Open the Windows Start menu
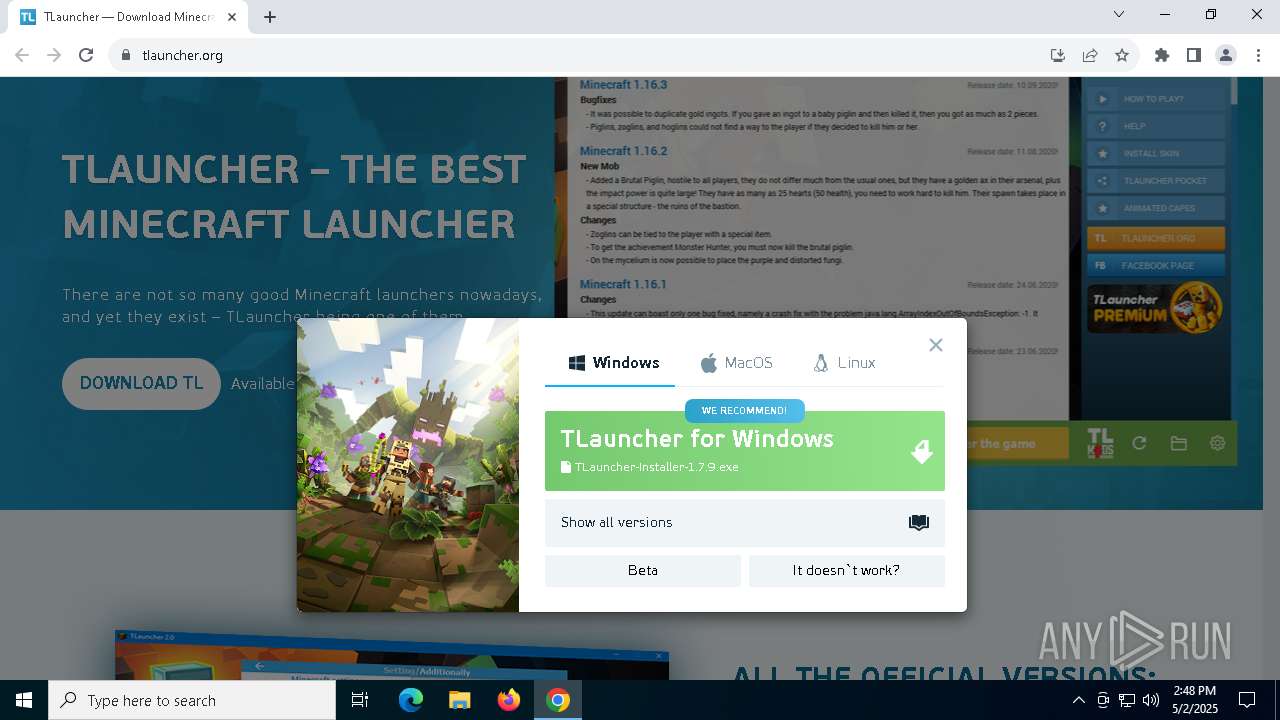The width and height of the screenshot is (1280, 720). click(x=24, y=700)
